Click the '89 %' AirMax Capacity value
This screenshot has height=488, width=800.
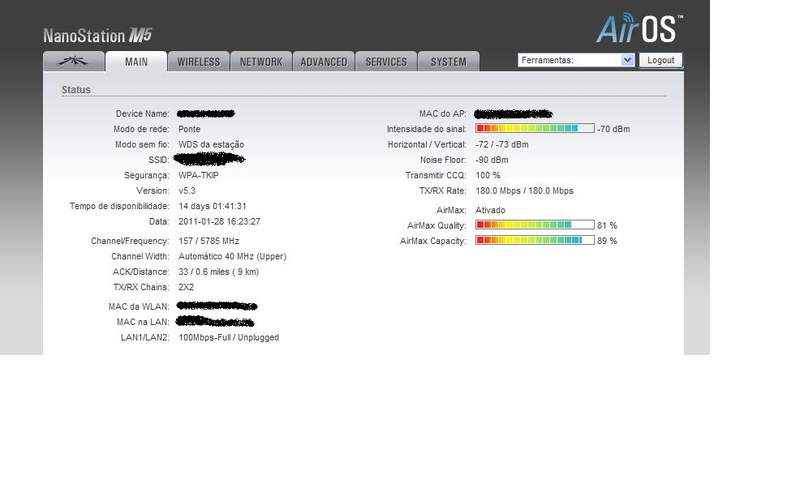pos(607,241)
